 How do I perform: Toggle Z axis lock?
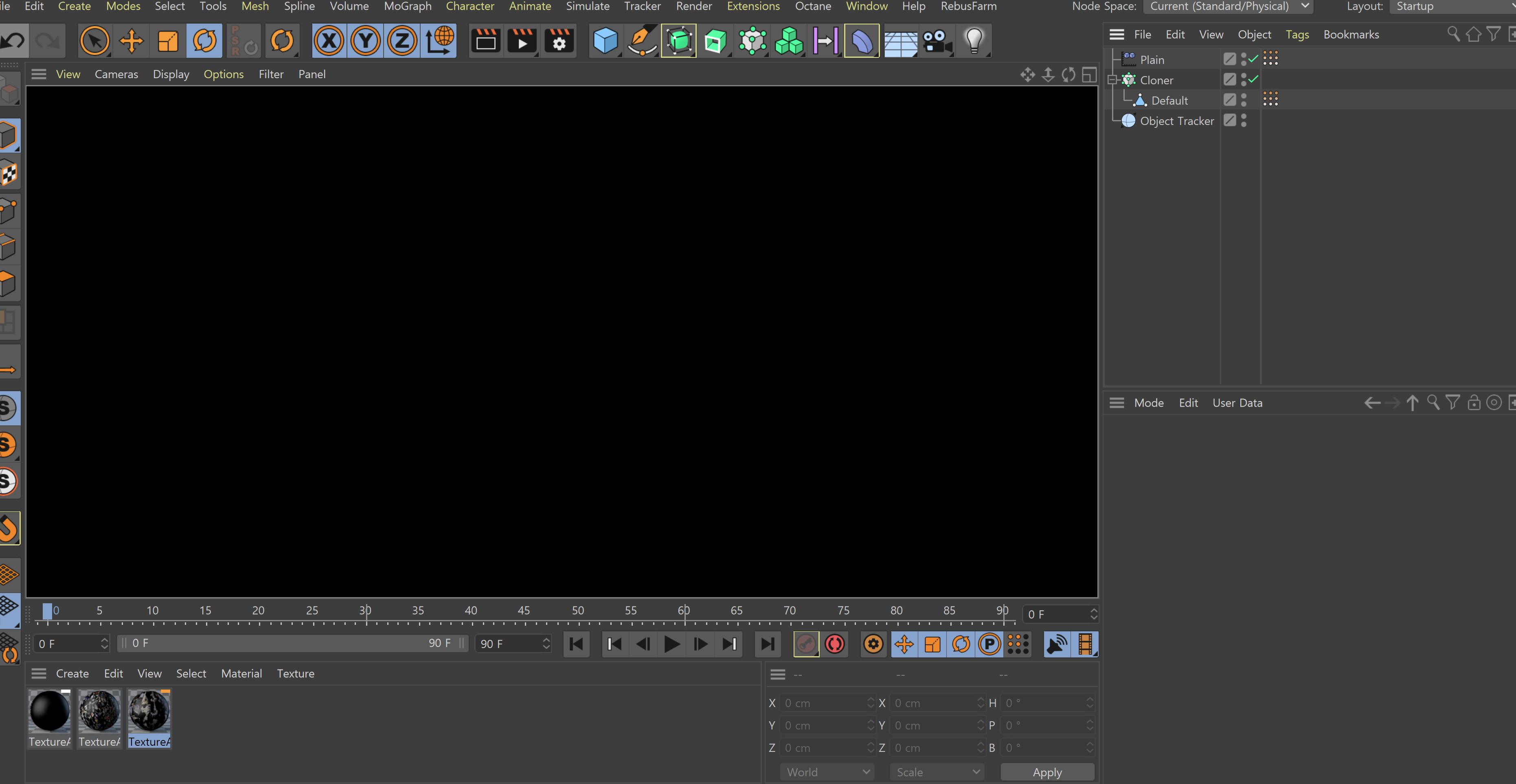pyautogui.click(x=402, y=41)
